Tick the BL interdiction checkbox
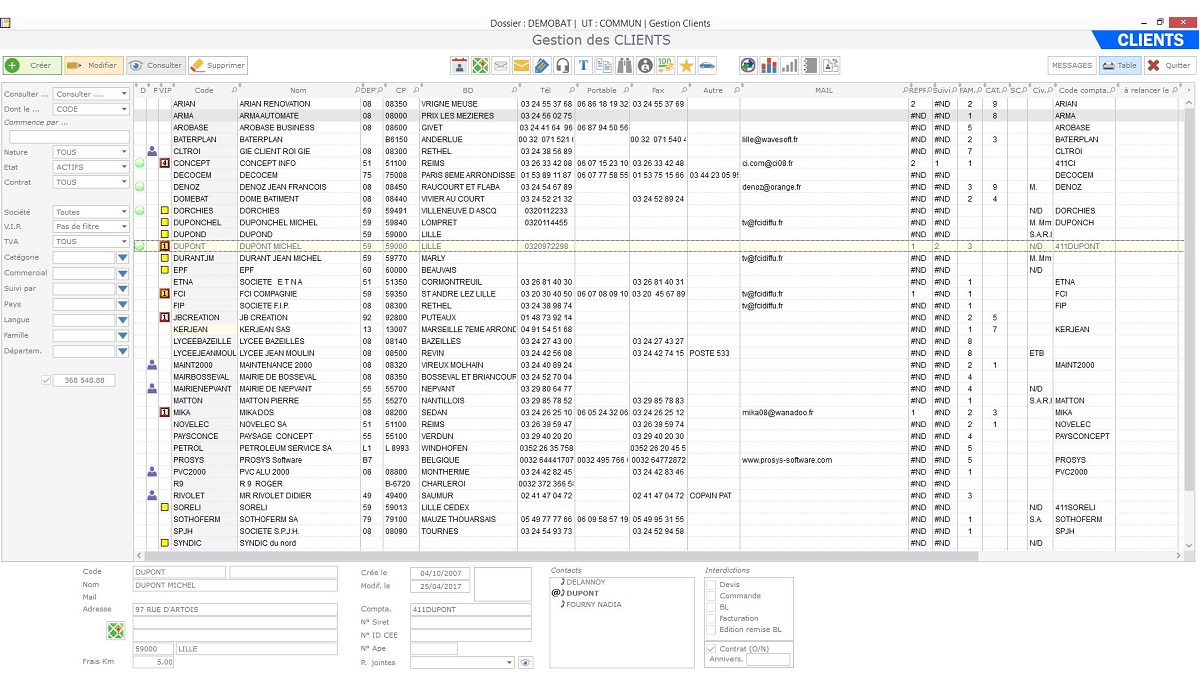Image resolution: width=1200 pixels, height=687 pixels. click(711, 607)
